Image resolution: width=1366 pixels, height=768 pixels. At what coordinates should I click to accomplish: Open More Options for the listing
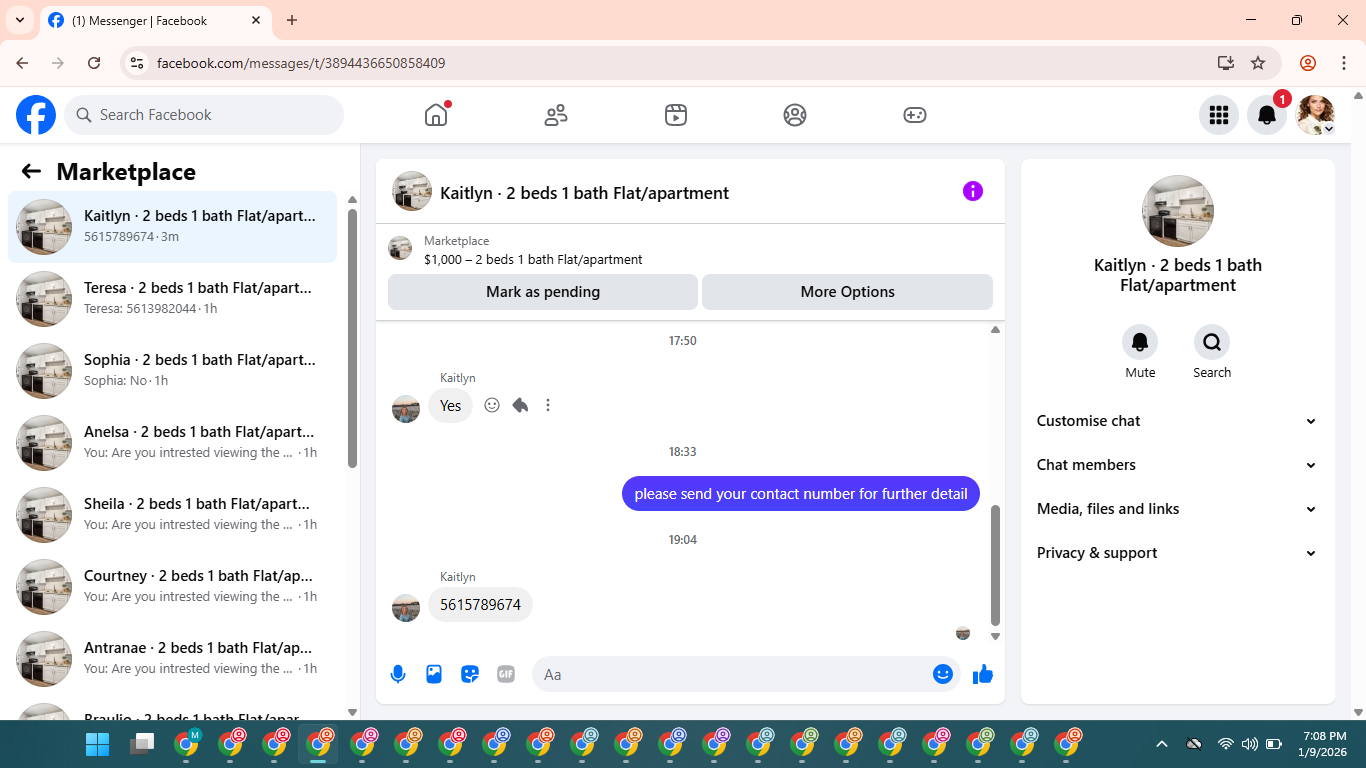point(847,292)
